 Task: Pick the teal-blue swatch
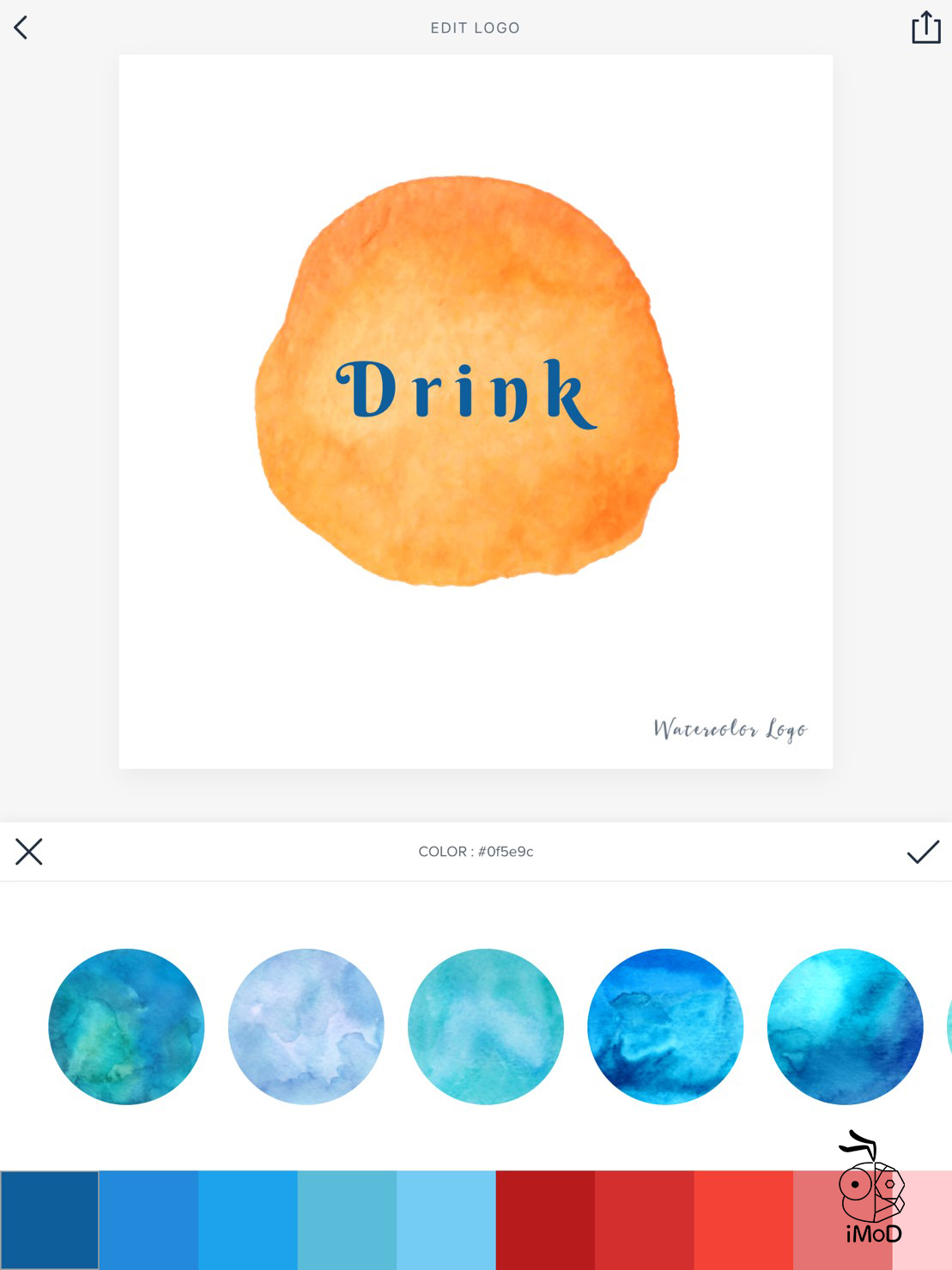click(x=347, y=1219)
